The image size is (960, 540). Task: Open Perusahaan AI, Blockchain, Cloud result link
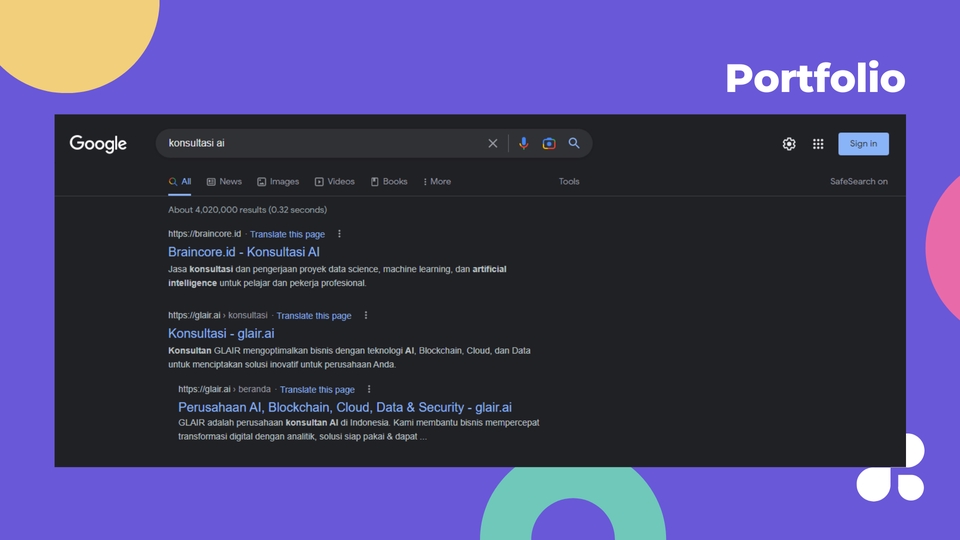tap(345, 407)
